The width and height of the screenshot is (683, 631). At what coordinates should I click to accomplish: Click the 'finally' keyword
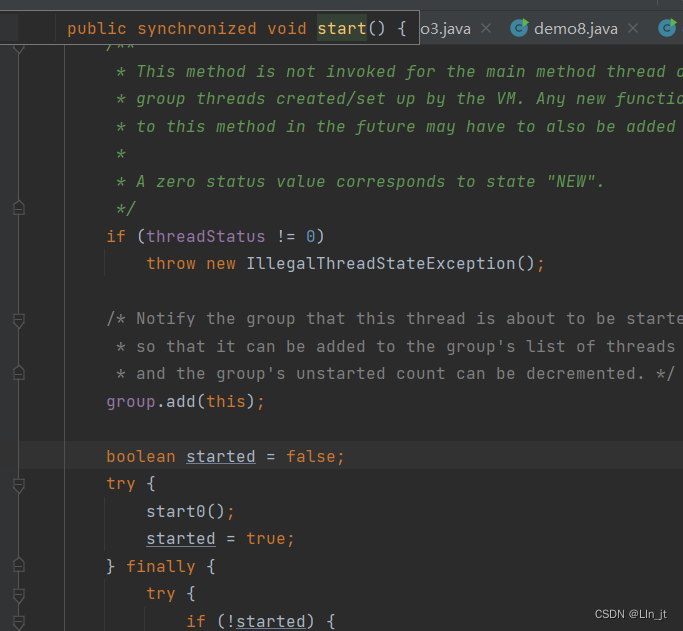click(161, 566)
